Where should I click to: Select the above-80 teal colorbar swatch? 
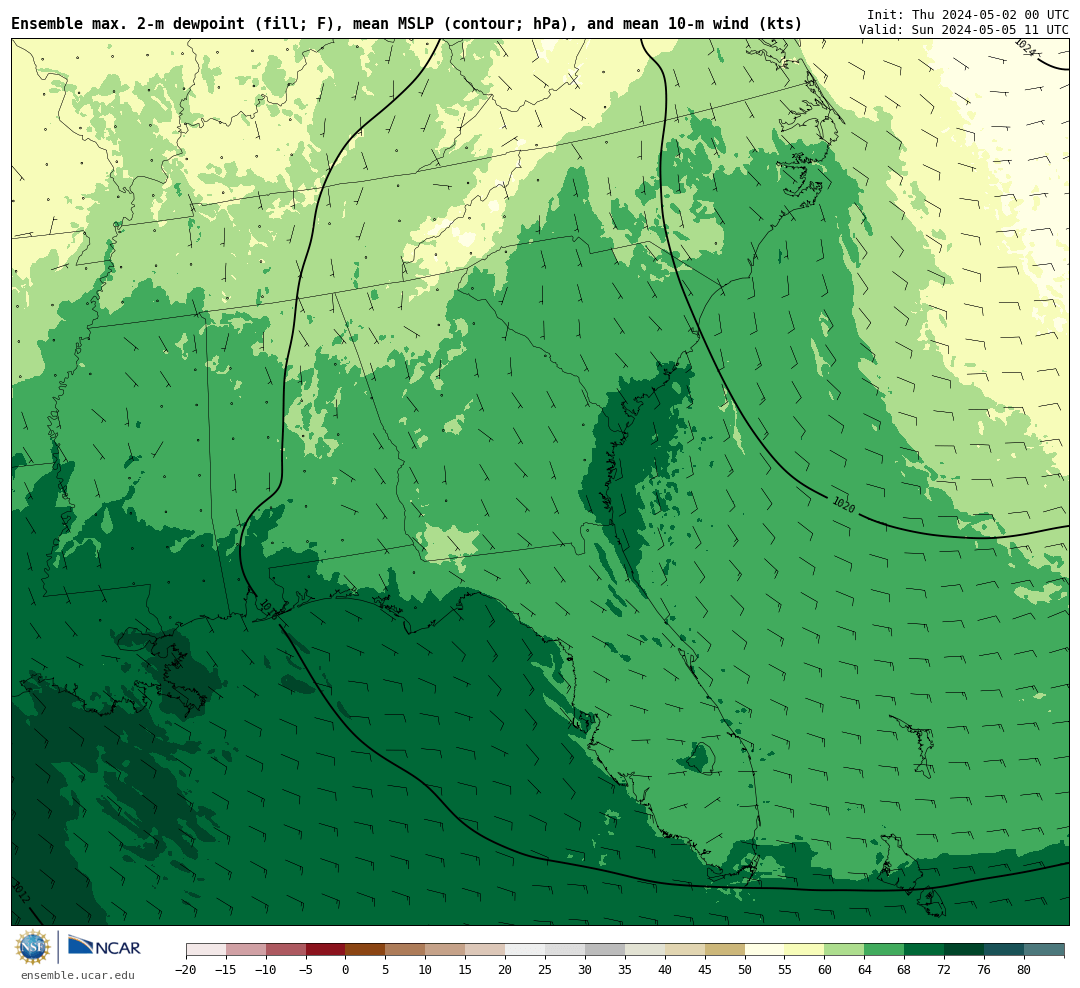click(x=1045, y=950)
